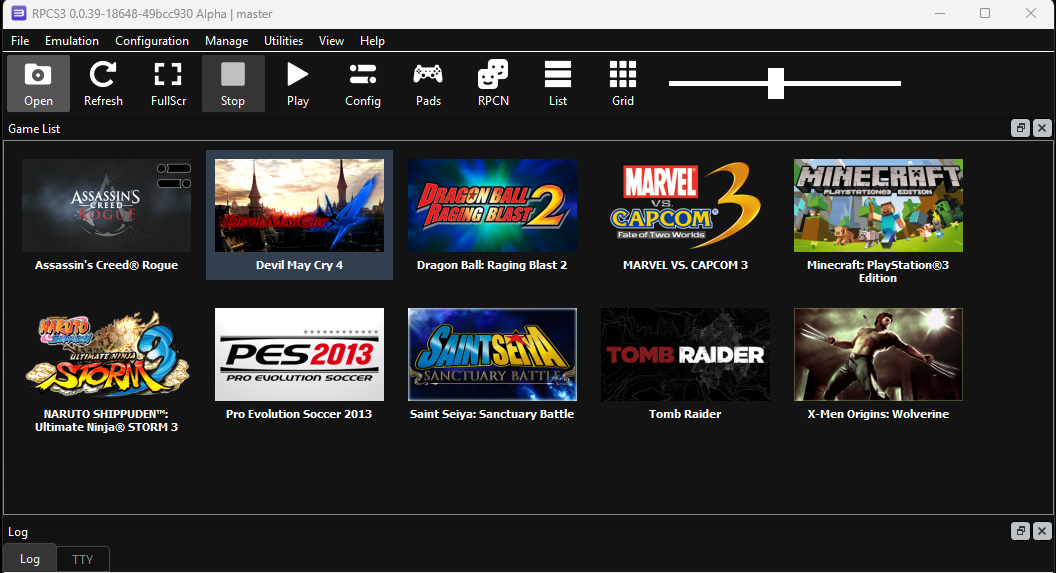Float the Log panel

1020,531
